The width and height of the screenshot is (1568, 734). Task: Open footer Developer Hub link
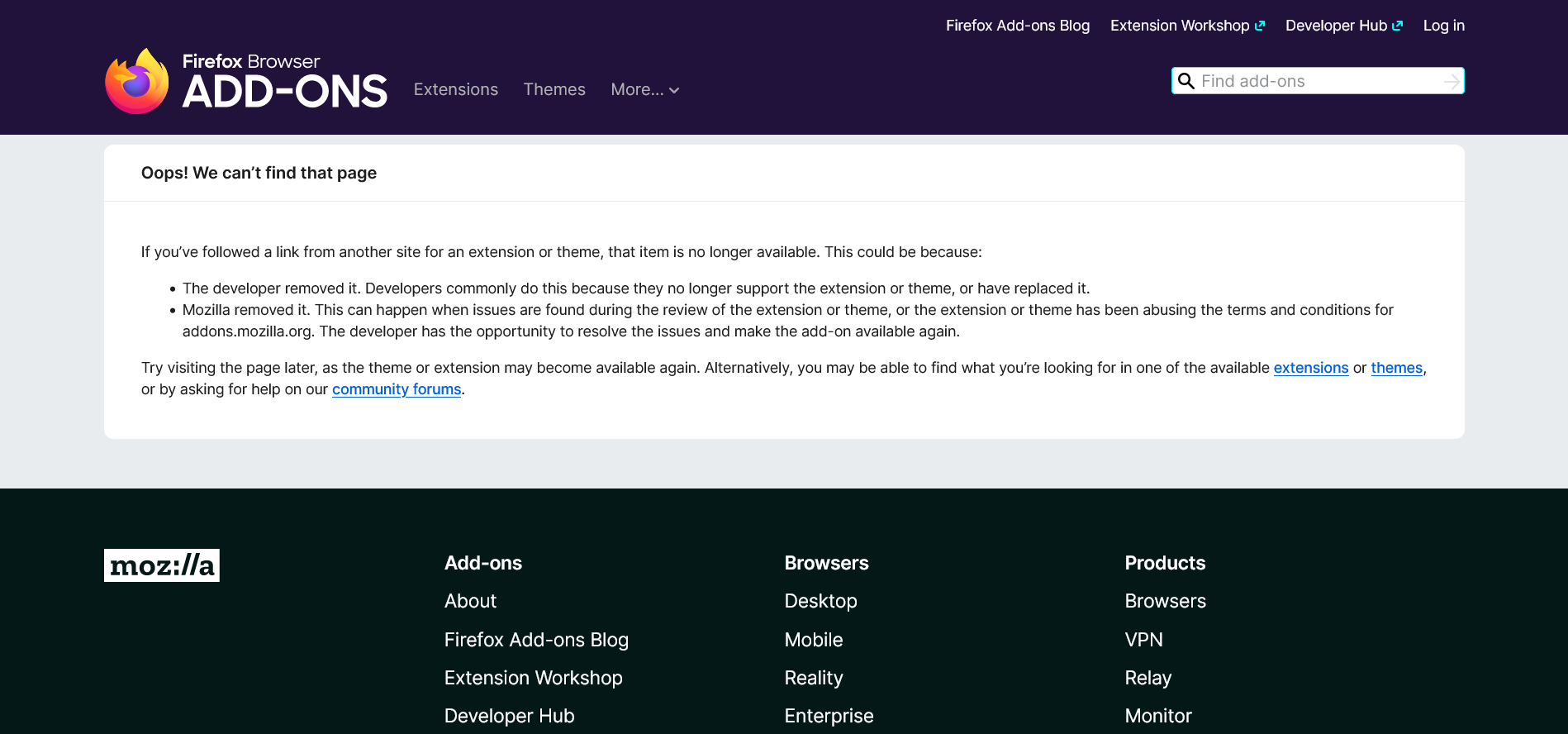click(x=510, y=716)
